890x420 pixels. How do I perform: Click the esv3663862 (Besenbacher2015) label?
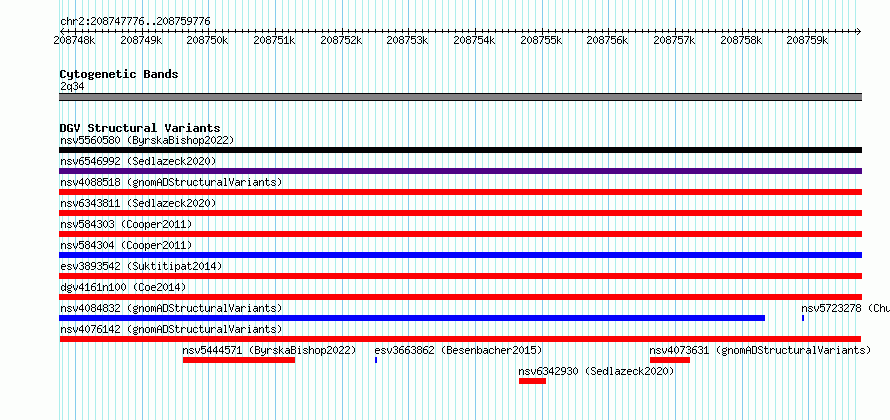(458, 350)
